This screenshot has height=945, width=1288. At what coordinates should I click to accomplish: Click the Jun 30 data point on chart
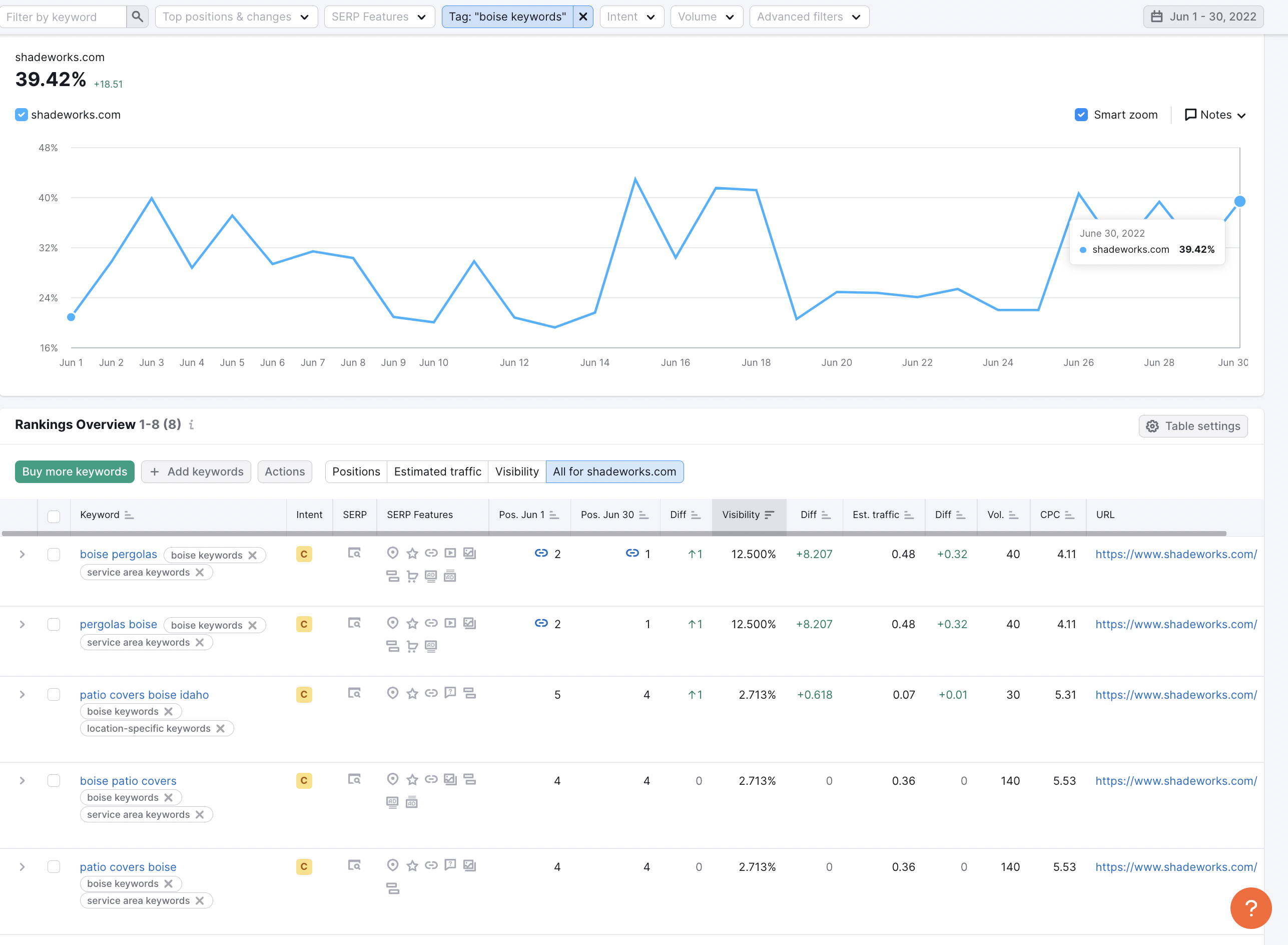coord(1239,201)
